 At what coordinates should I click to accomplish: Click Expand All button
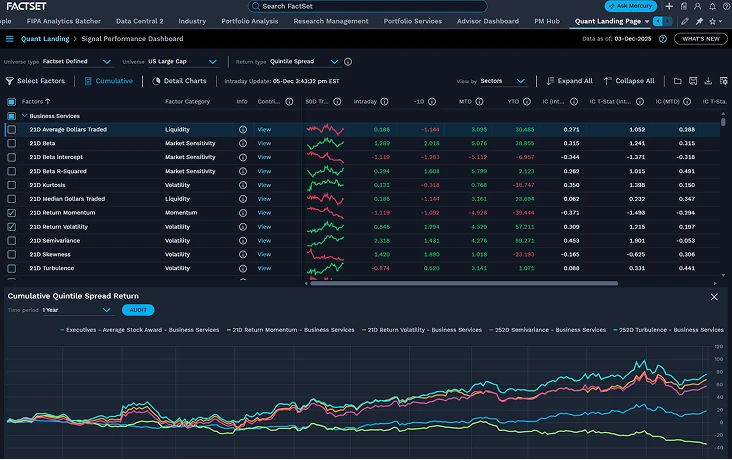tap(570, 81)
